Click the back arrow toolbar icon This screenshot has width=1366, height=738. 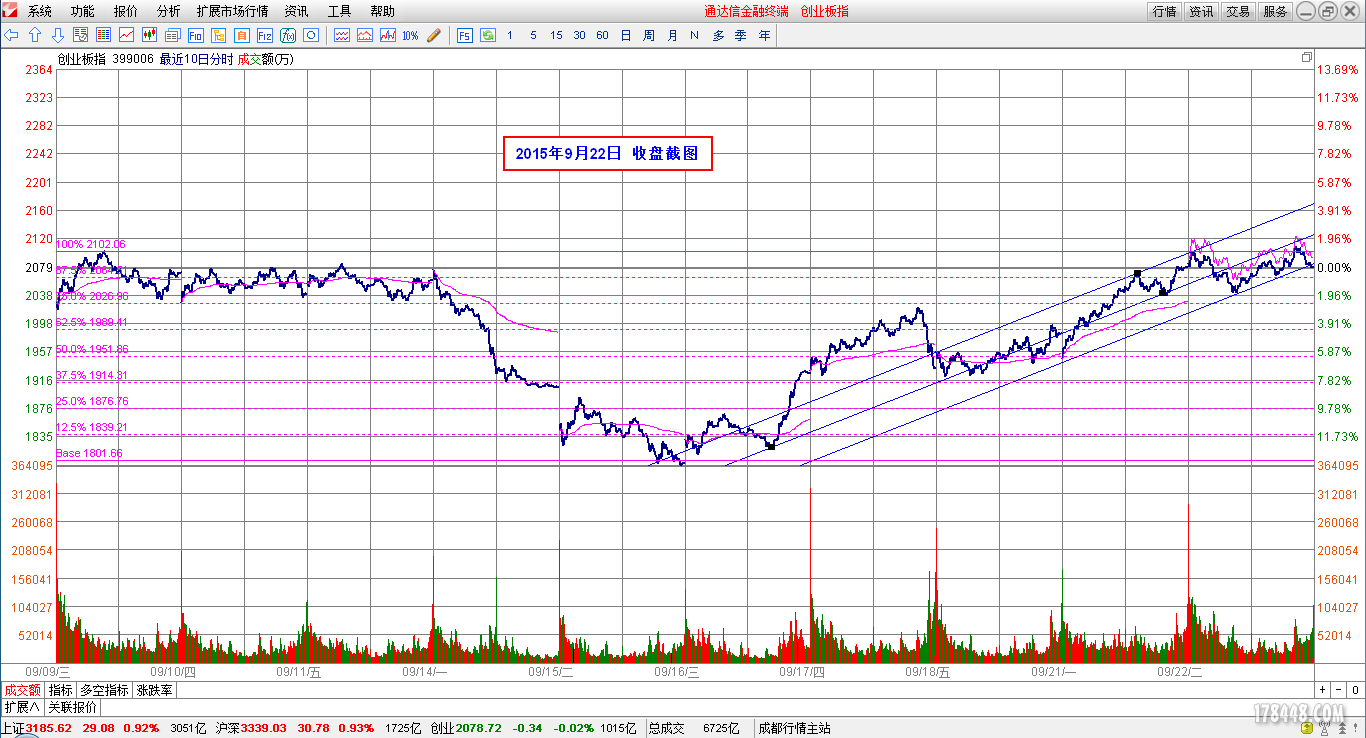[x=12, y=35]
